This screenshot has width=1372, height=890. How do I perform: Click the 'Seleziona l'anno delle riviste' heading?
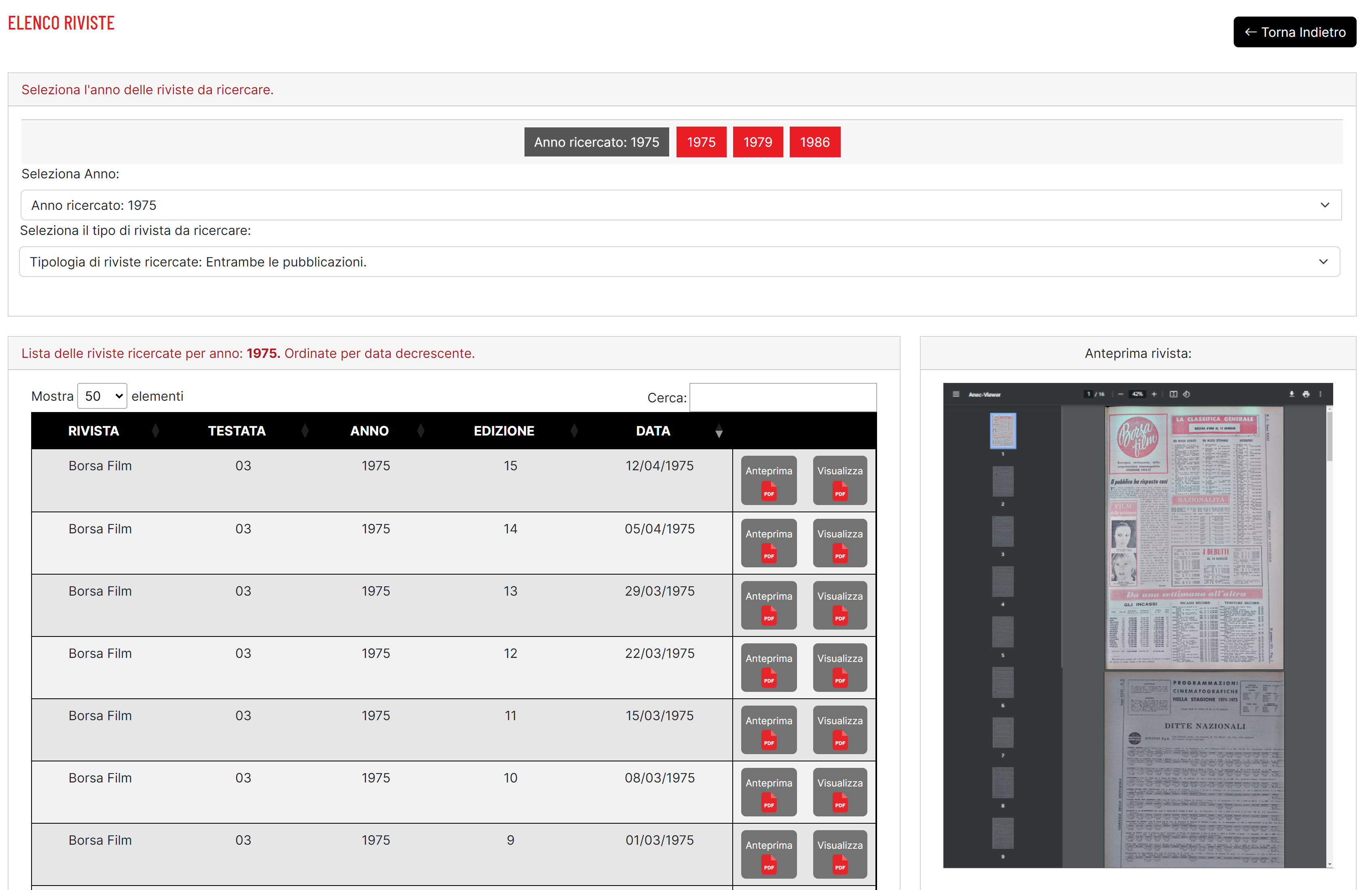[148, 90]
